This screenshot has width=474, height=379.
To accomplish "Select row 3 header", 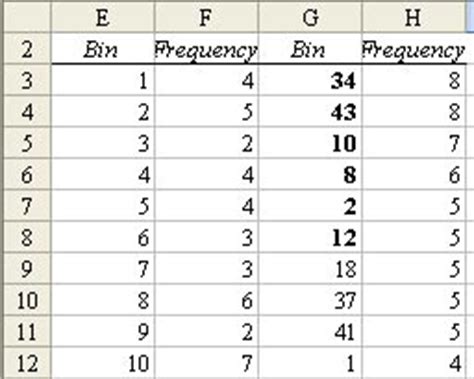I will [27, 80].
